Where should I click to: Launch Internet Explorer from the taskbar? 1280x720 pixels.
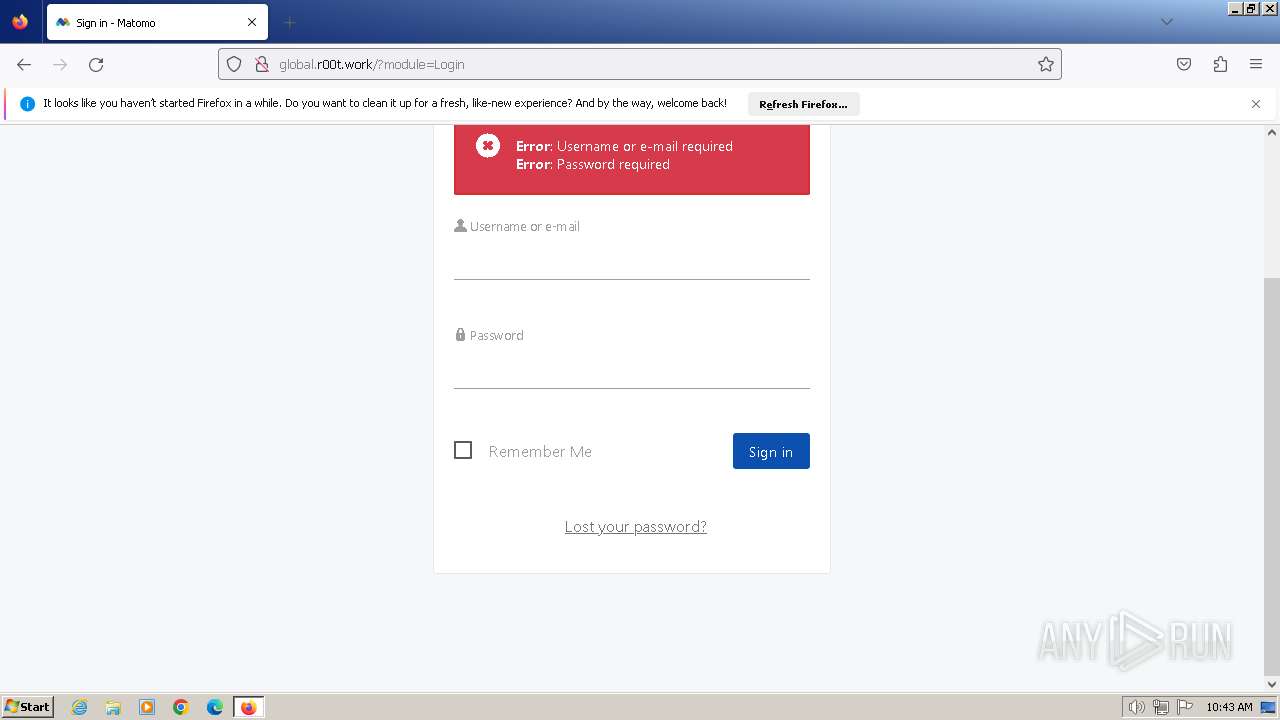pyautogui.click(x=80, y=707)
